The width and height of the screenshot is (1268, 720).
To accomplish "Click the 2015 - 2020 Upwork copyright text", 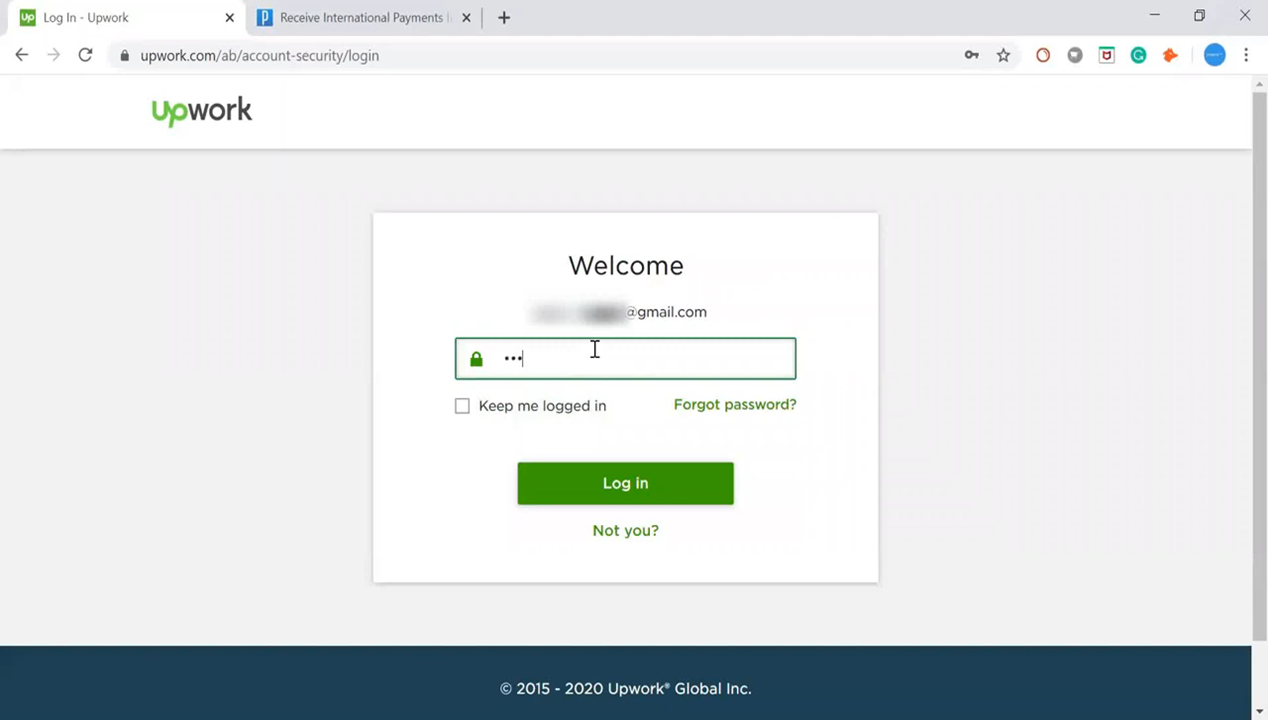I will click(x=625, y=689).
